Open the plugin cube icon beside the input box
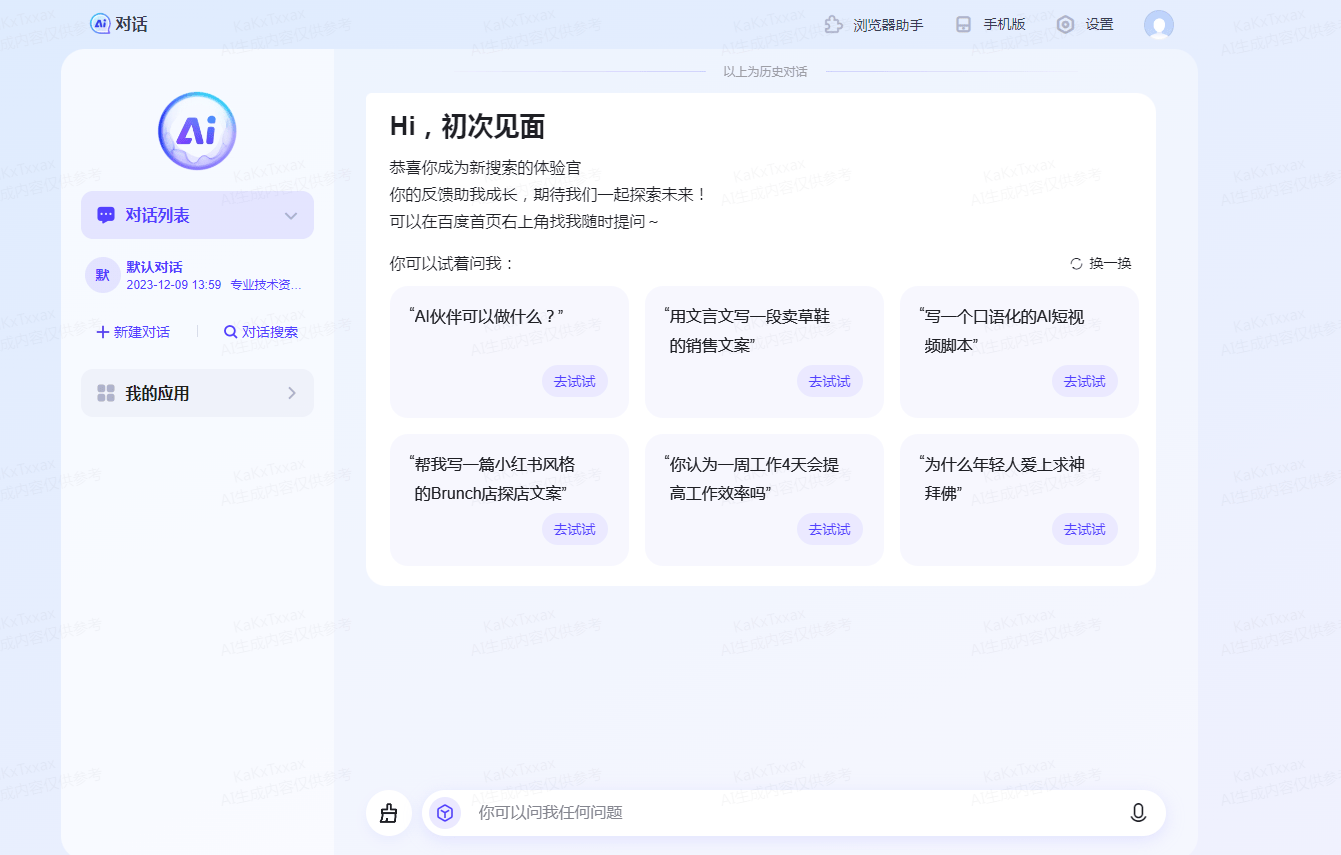 click(444, 813)
